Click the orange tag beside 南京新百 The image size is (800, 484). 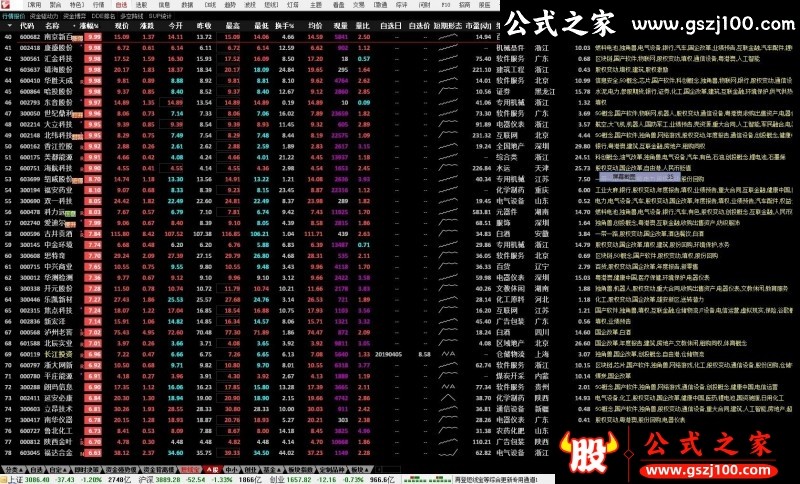(77, 38)
